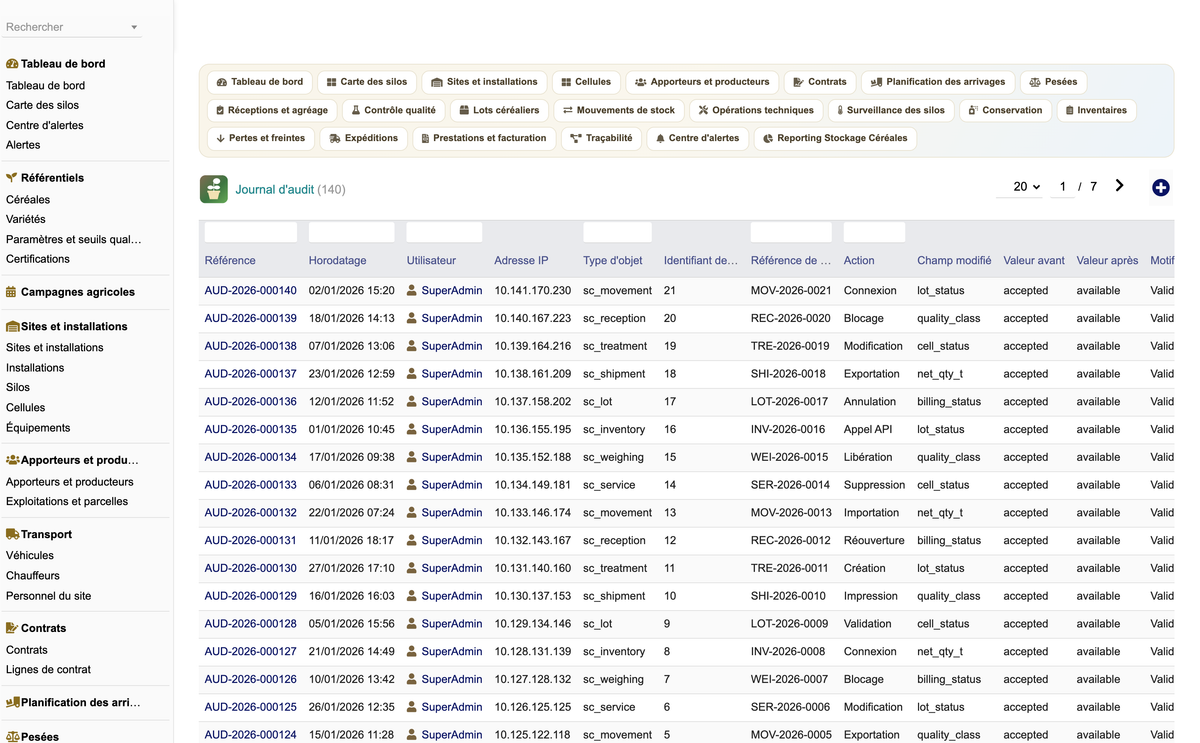The image size is (1200, 743).
Task: Open Inventaires toolbar button
Action: 1096,110
